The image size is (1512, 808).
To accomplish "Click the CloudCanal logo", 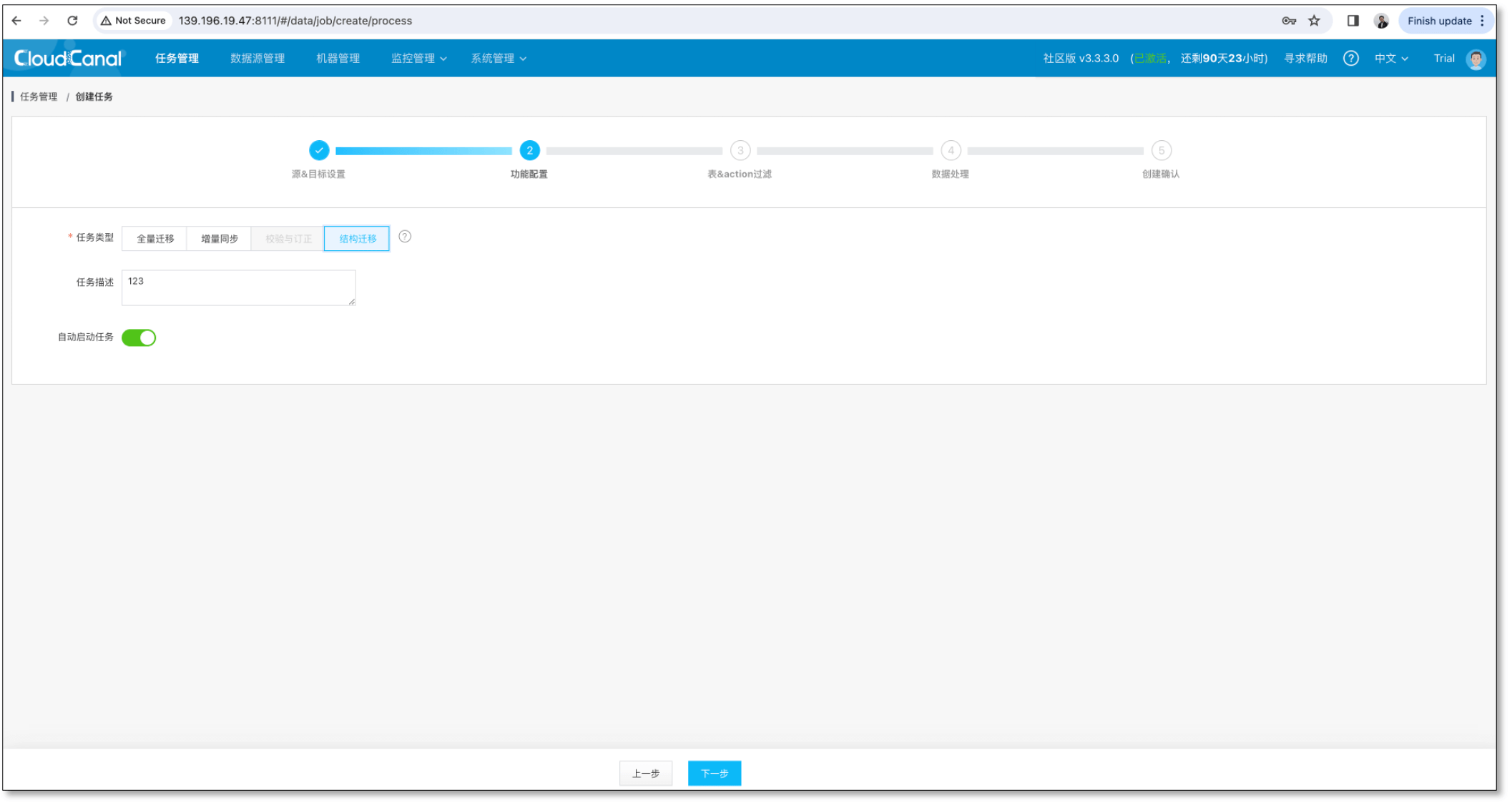I will pyautogui.click(x=69, y=58).
